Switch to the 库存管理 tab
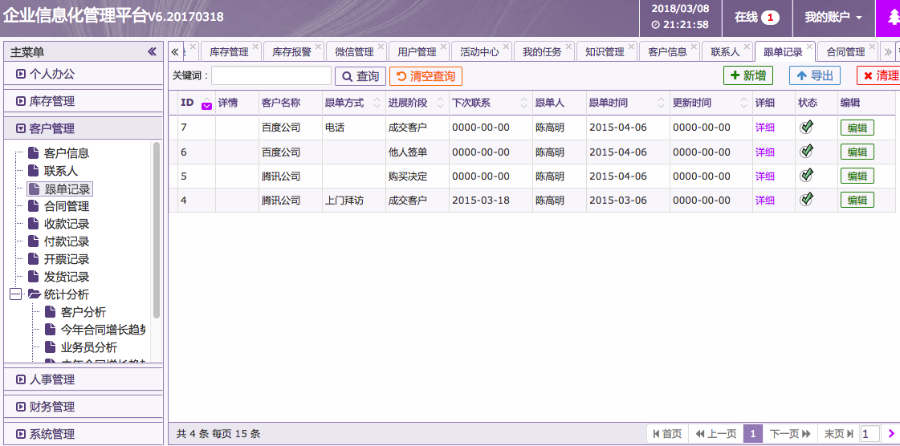The image size is (900, 446). point(229,52)
